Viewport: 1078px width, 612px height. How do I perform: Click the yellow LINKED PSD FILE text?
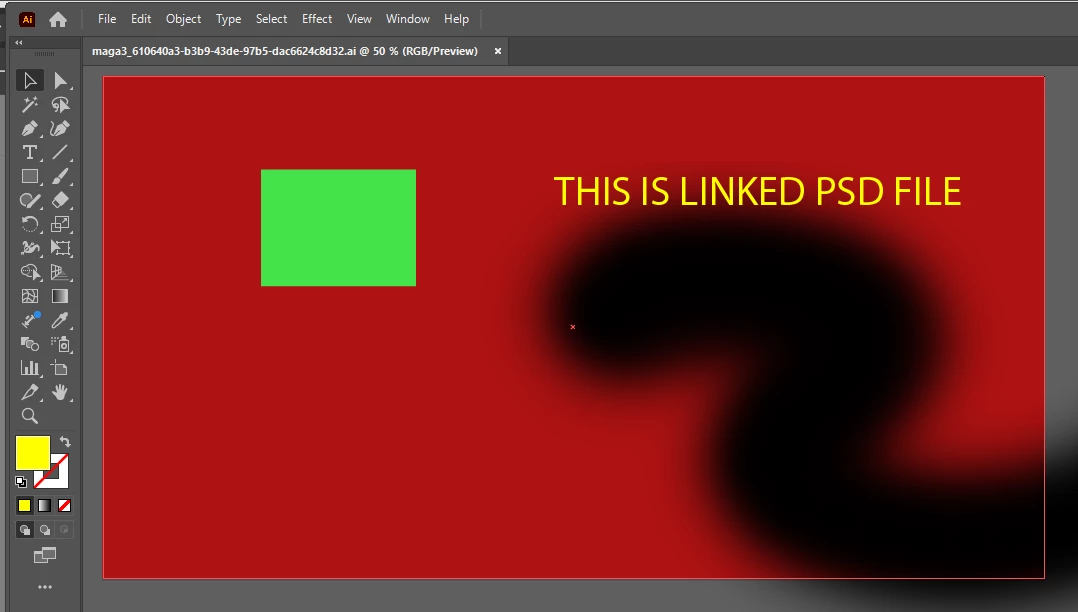[757, 191]
